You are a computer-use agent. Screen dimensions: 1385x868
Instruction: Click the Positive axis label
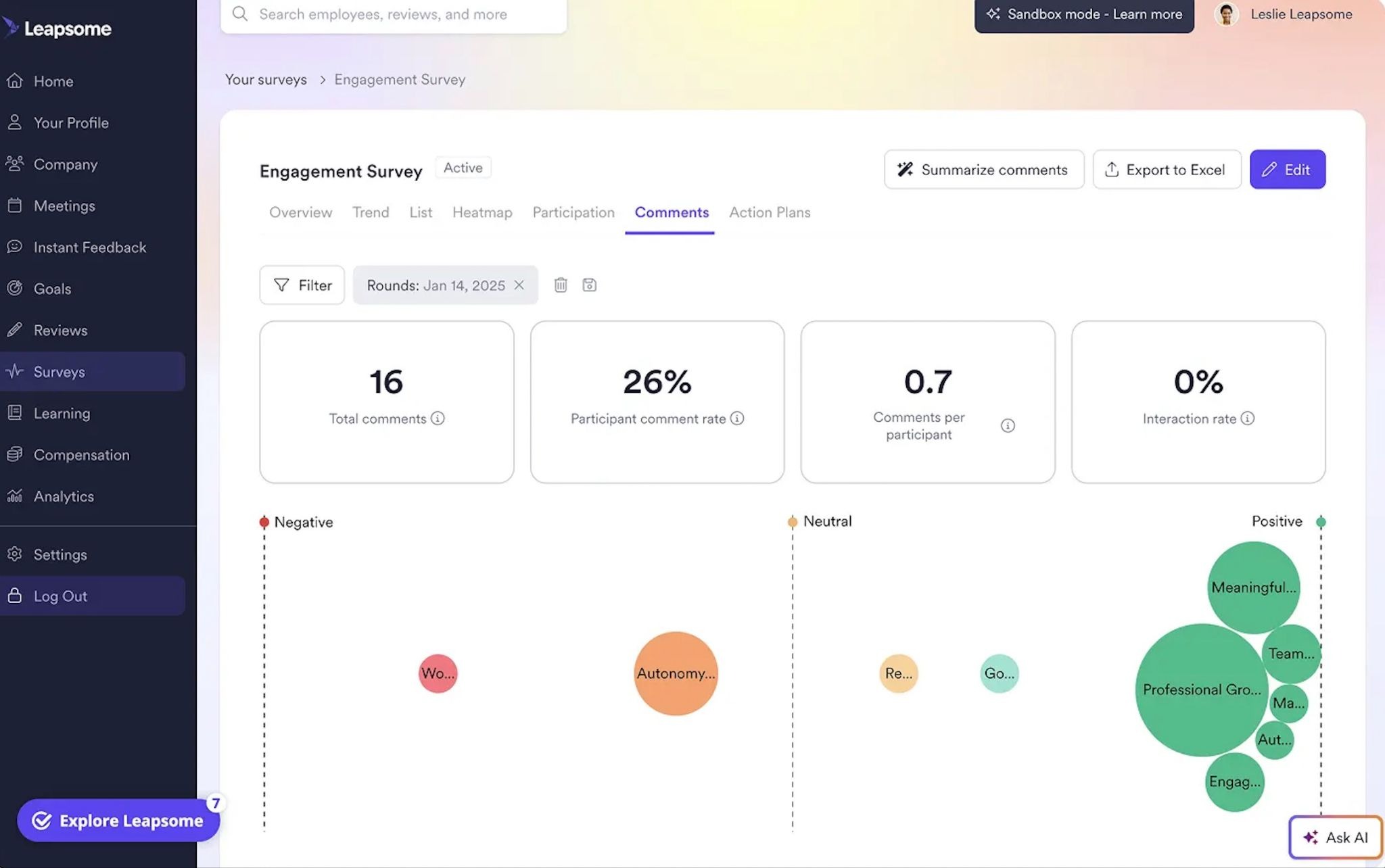(x=1277, y=521)
